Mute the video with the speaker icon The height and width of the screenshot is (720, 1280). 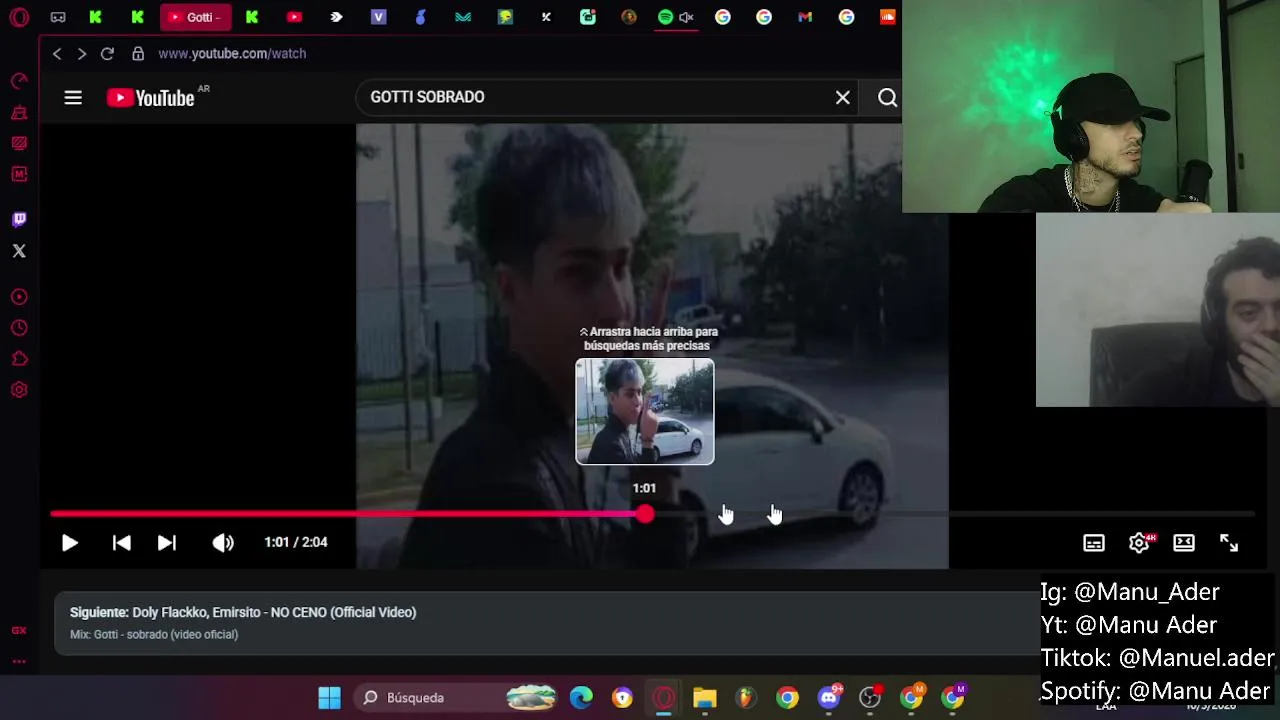222,543
